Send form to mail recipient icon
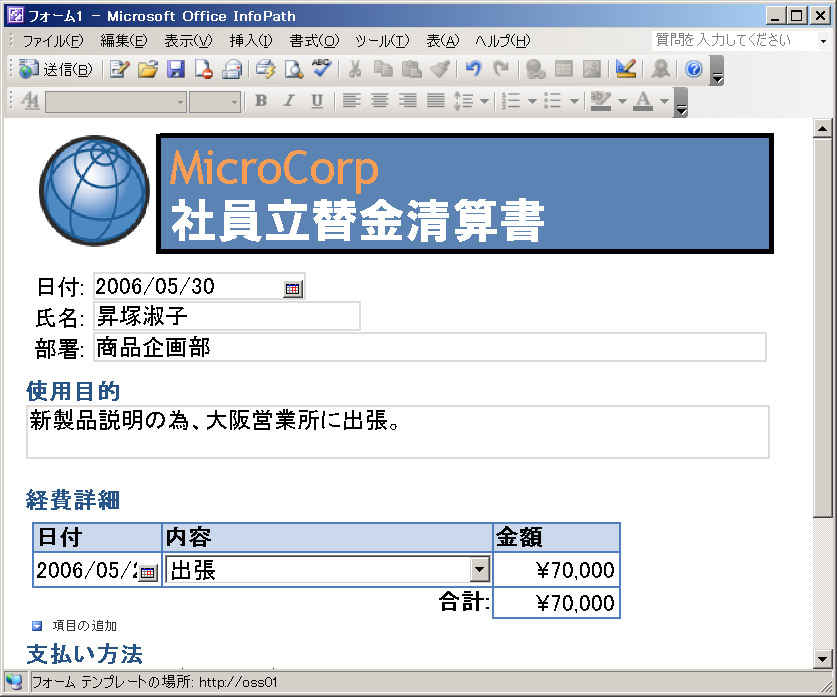Image resolution: width=837 pixels, height=697 pixels. (232, 69)
